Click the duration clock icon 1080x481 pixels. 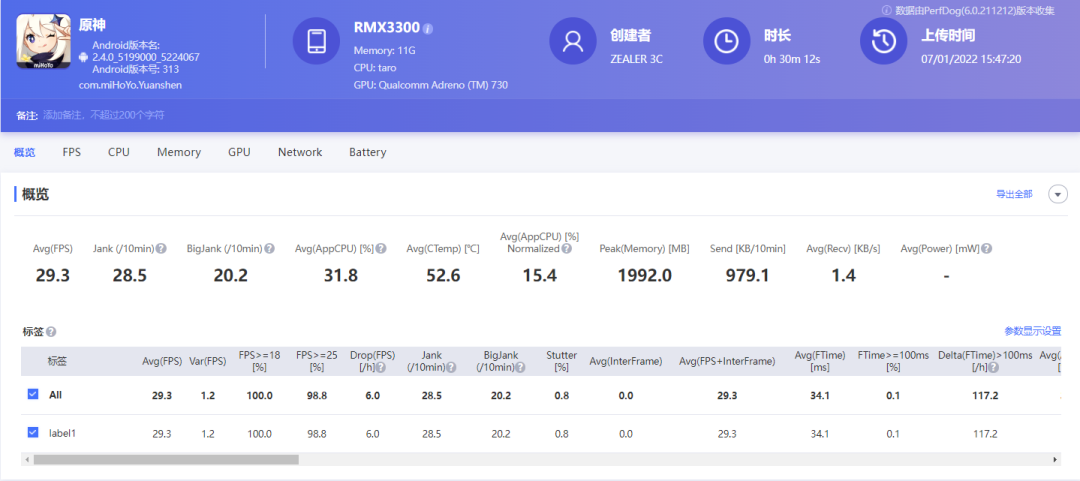click(x=726, y=41)
